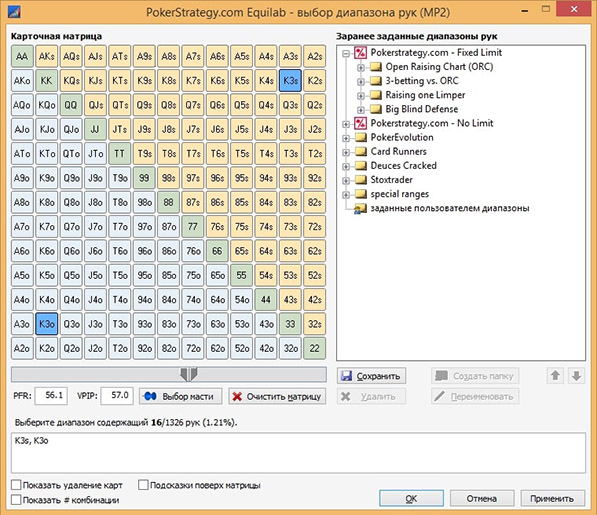Viewport: 597px width, 515px height.
Task: Expand PokerEvolution tree node
Action: click(346, 138)
